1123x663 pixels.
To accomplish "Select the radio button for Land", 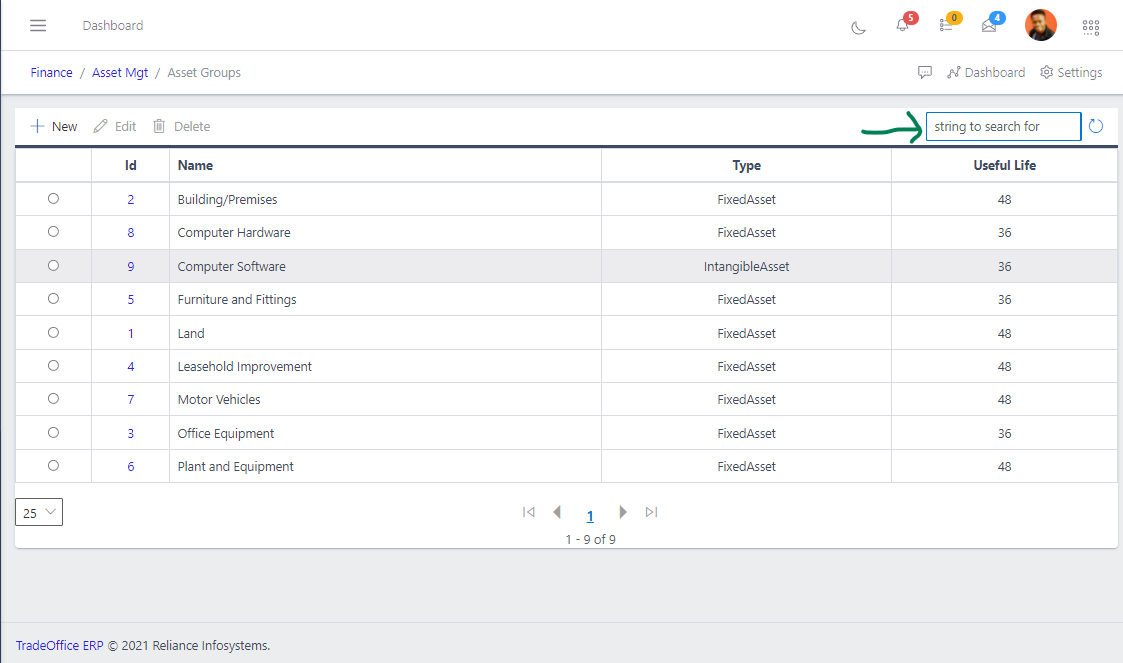I will (x=53, y=332).
